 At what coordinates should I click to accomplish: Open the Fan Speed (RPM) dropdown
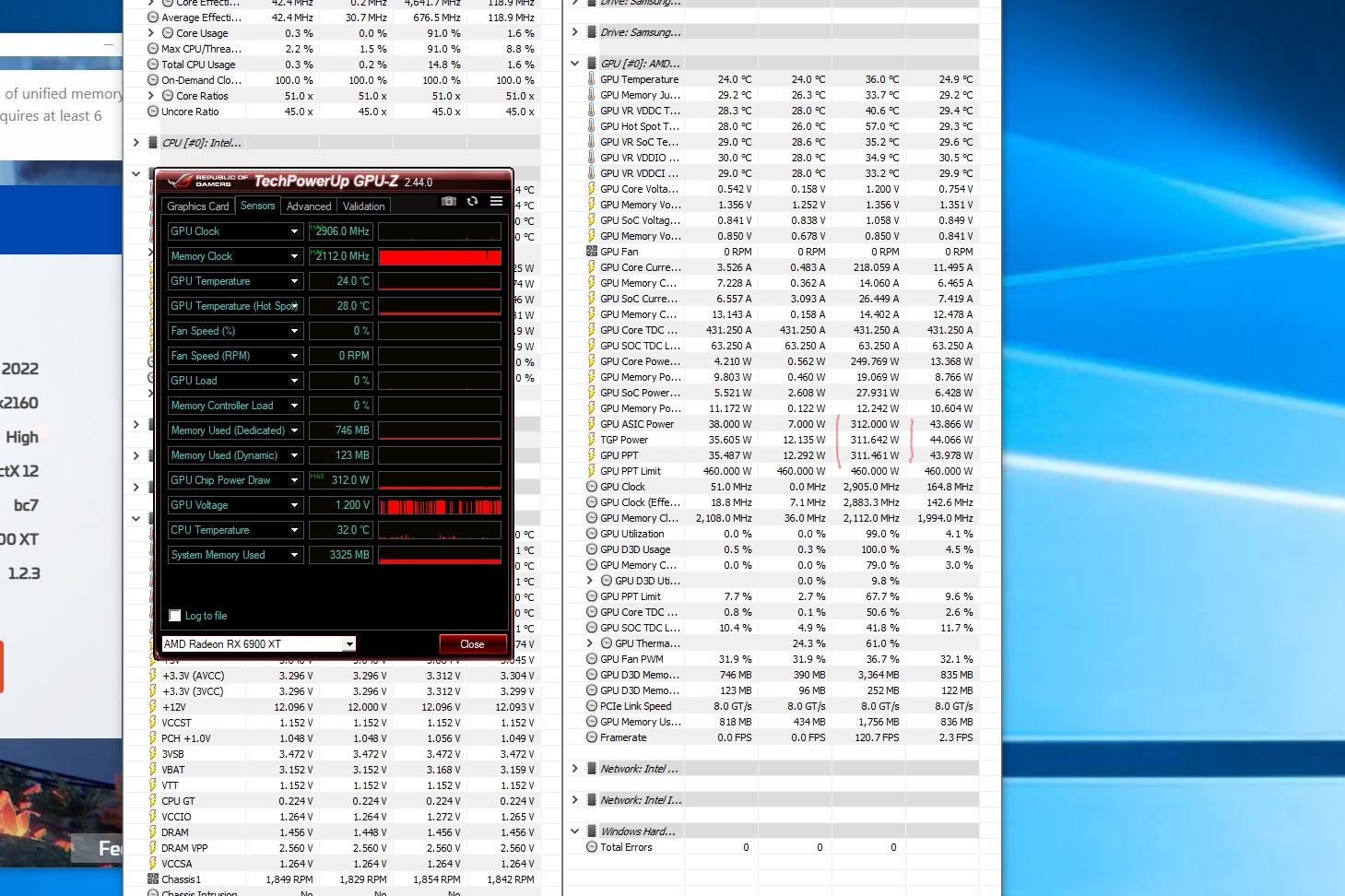[294, 356]
